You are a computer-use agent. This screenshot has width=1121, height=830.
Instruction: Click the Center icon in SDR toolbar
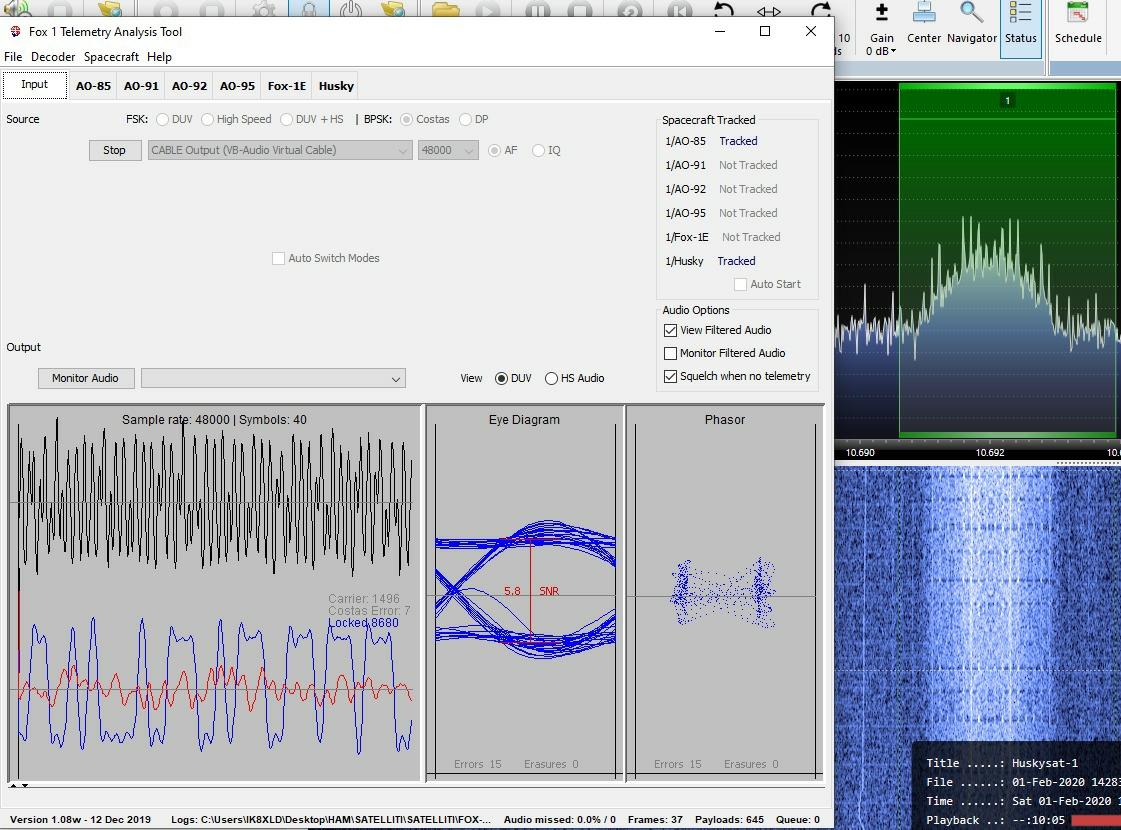click(924, 23)
